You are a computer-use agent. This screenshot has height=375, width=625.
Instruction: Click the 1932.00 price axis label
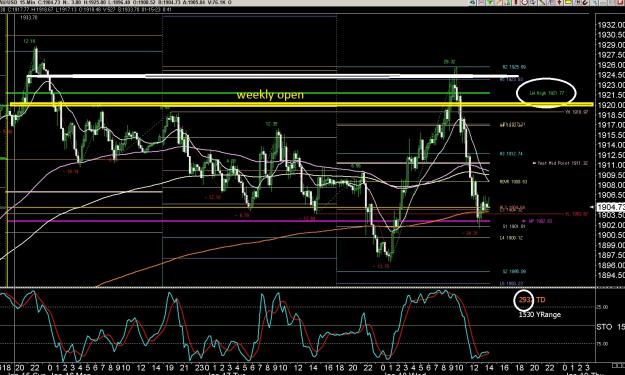(x=610, y=25)
